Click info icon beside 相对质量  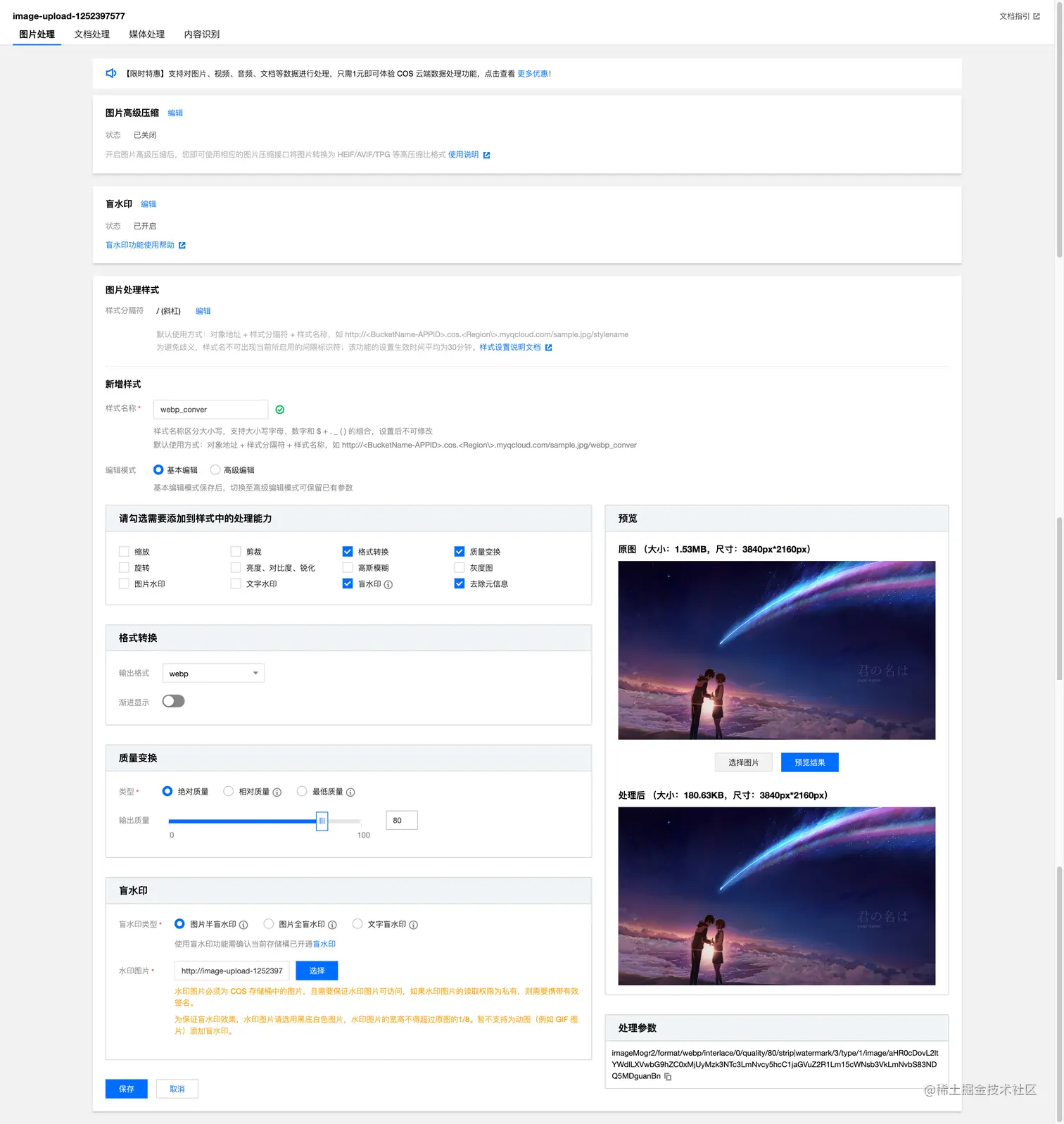click(x=277, y=792)
